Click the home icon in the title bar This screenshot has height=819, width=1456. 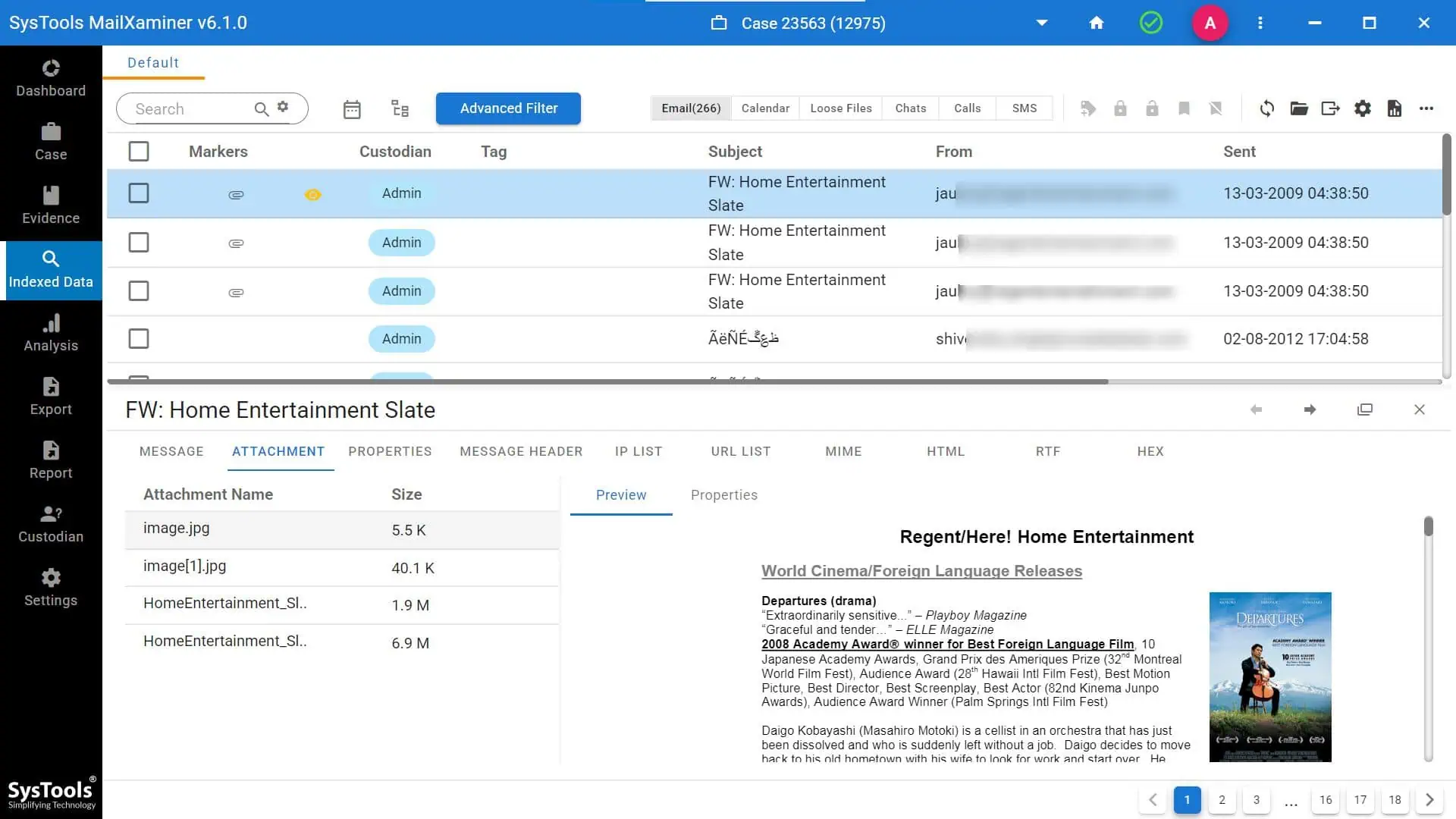click(x=1096, y=23)
